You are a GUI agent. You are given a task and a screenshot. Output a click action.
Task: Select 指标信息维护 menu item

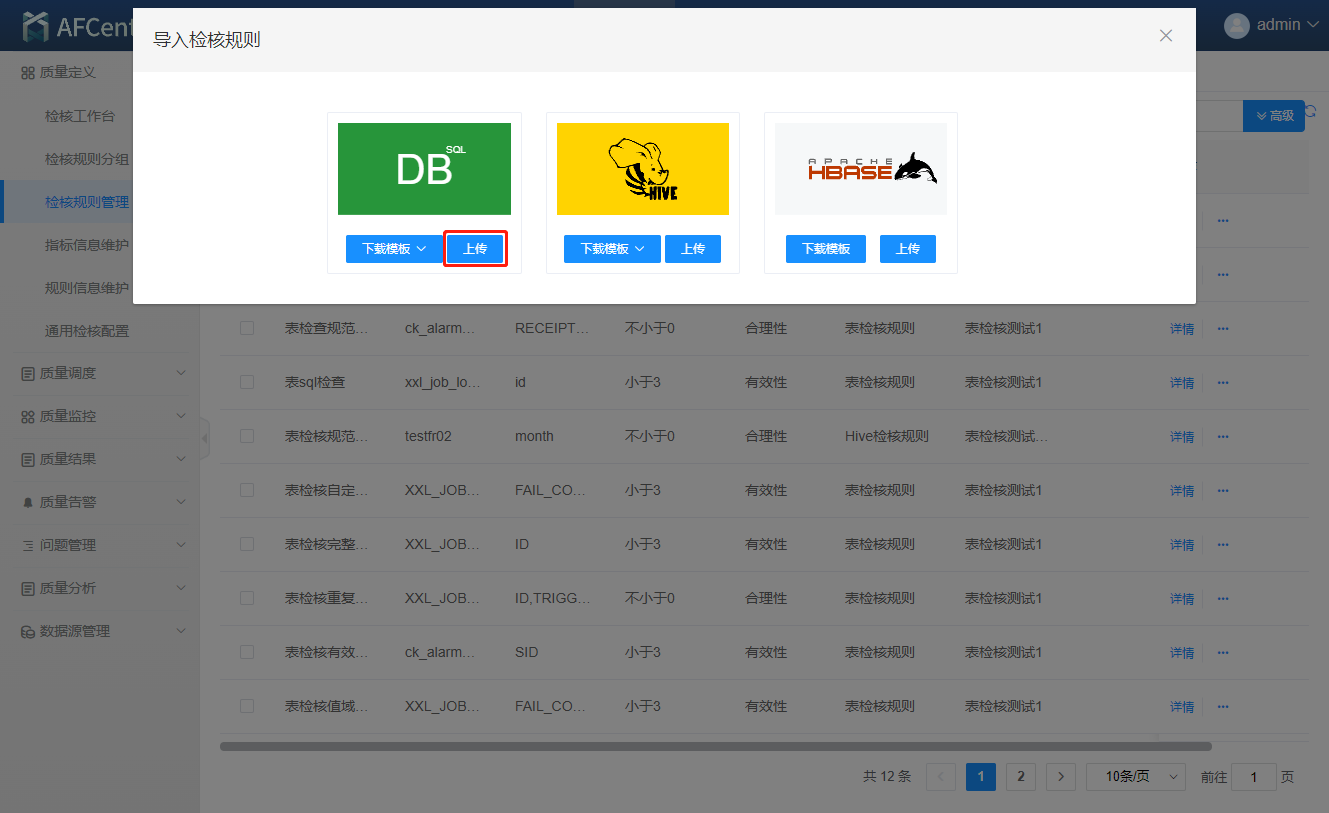(x=87, y=245)
